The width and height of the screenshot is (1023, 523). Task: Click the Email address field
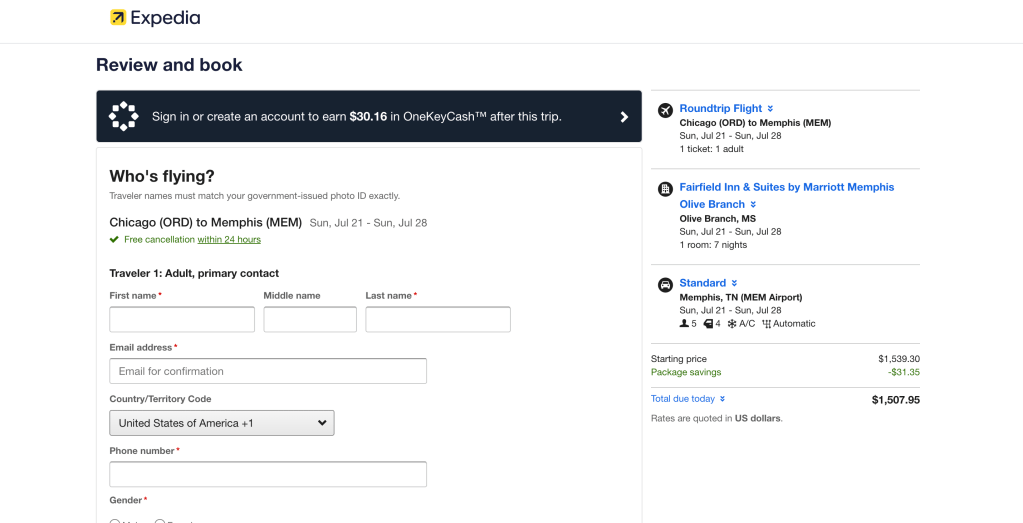[268, 371]
